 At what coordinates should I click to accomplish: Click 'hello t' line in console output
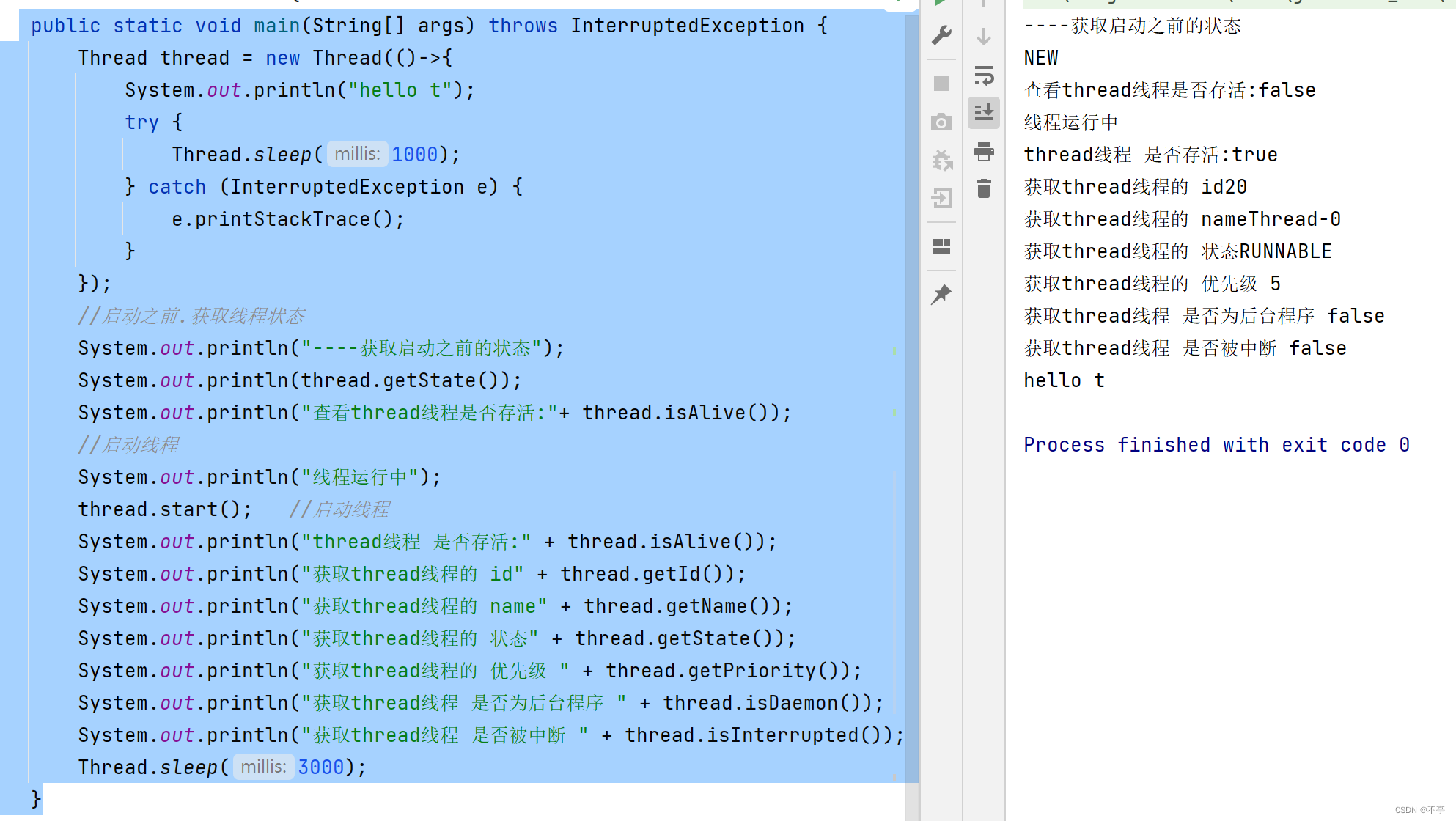[1063, 380]
